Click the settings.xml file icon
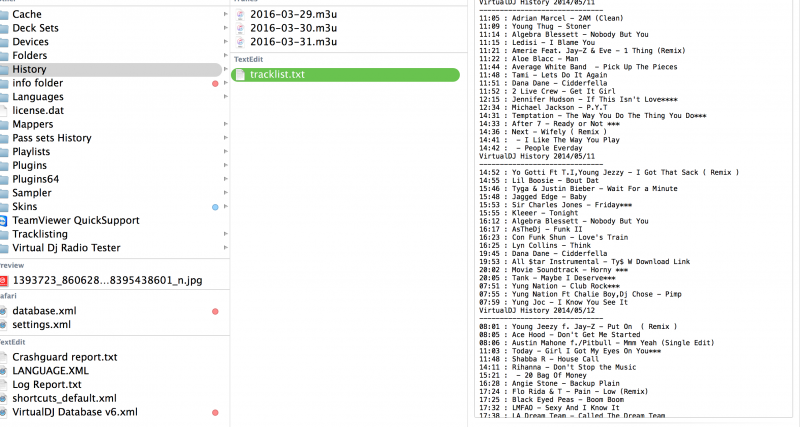Viewport: 800px width, 427px height. [x=4, y=325]
